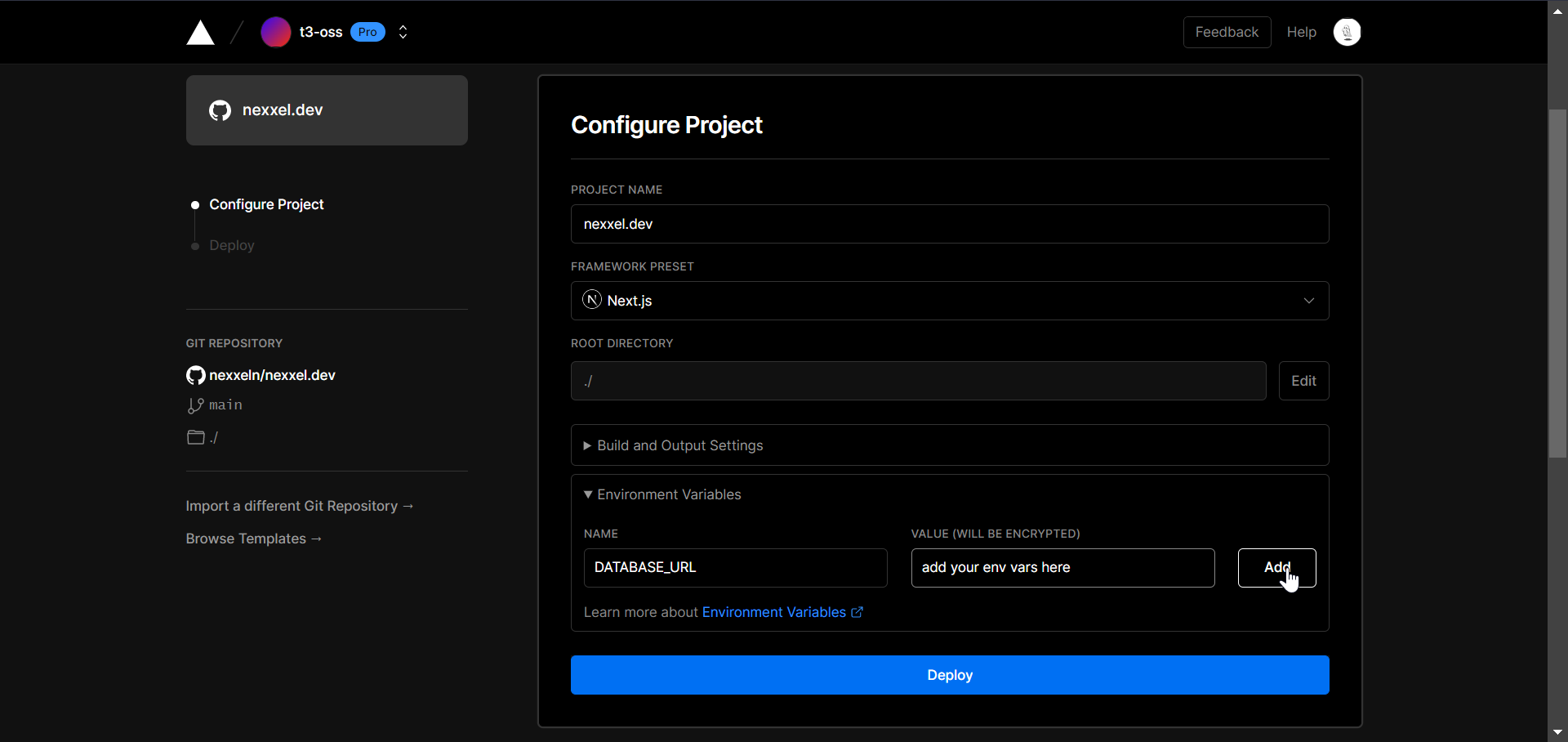This screenshot has height=742, width=1568.
Task: Edit the root directory
Action: 1303,381
